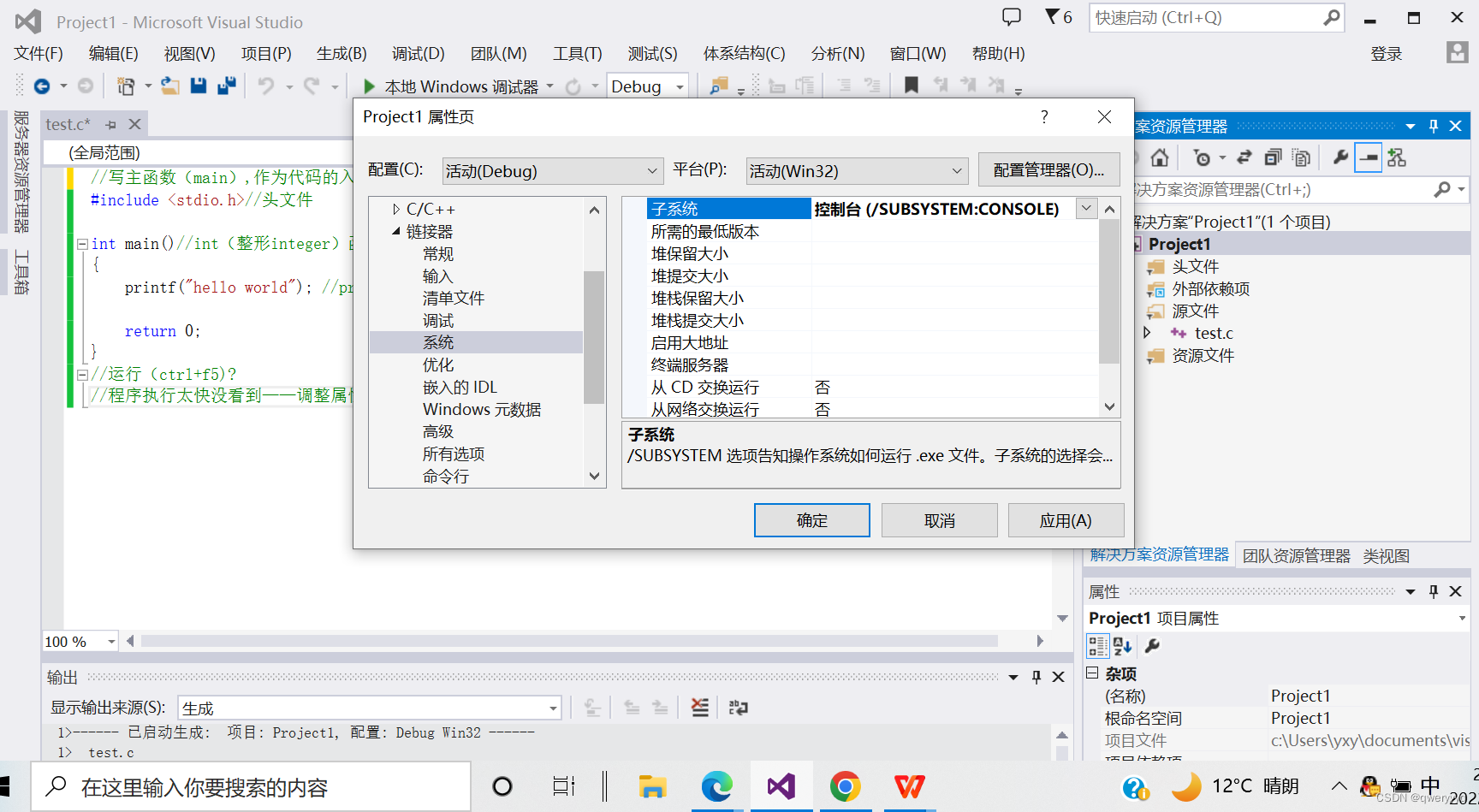The width and height of the screenshot is (1479, 812).
Task: Toggle bookmark with the bookmark icon
Action: coord(912,86)
